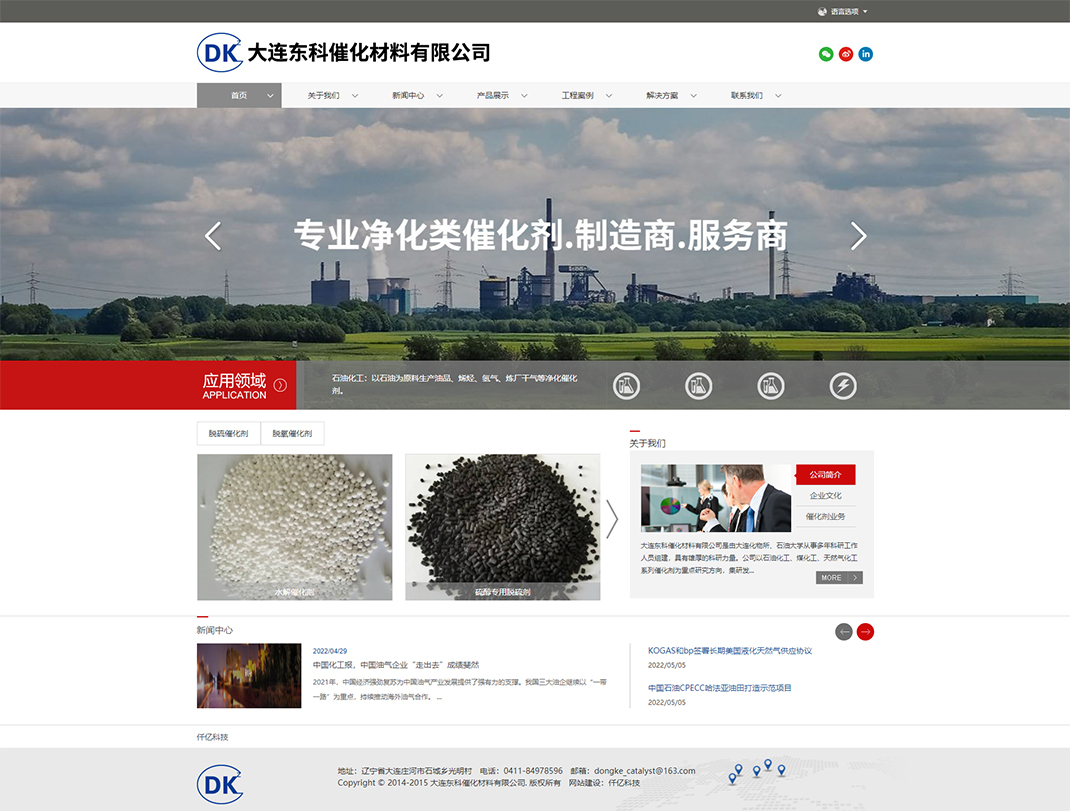This screenshot has width=1070, height=811.
Task: Click the MORE button in About section
Action: (839, 578)
